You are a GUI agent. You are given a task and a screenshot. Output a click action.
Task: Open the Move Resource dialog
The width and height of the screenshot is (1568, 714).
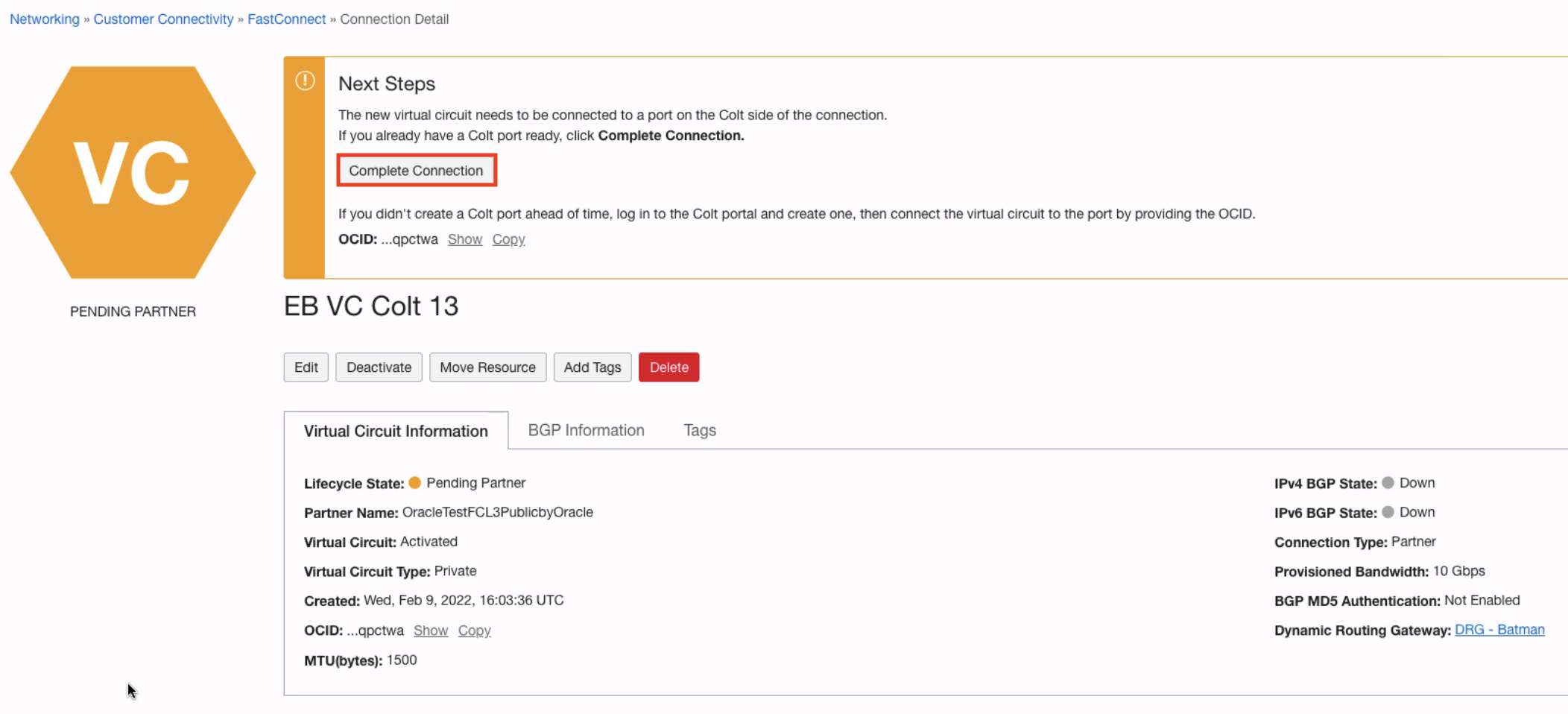click(487, 367)
